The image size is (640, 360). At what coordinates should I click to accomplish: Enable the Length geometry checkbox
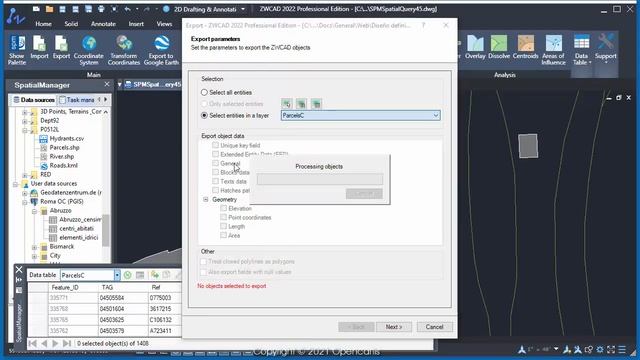pos(223,226)
